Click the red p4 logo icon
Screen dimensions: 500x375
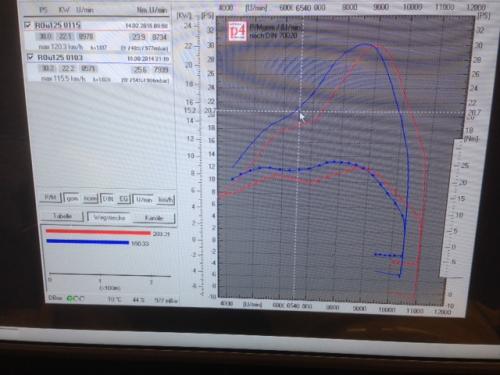pos(238,31)
